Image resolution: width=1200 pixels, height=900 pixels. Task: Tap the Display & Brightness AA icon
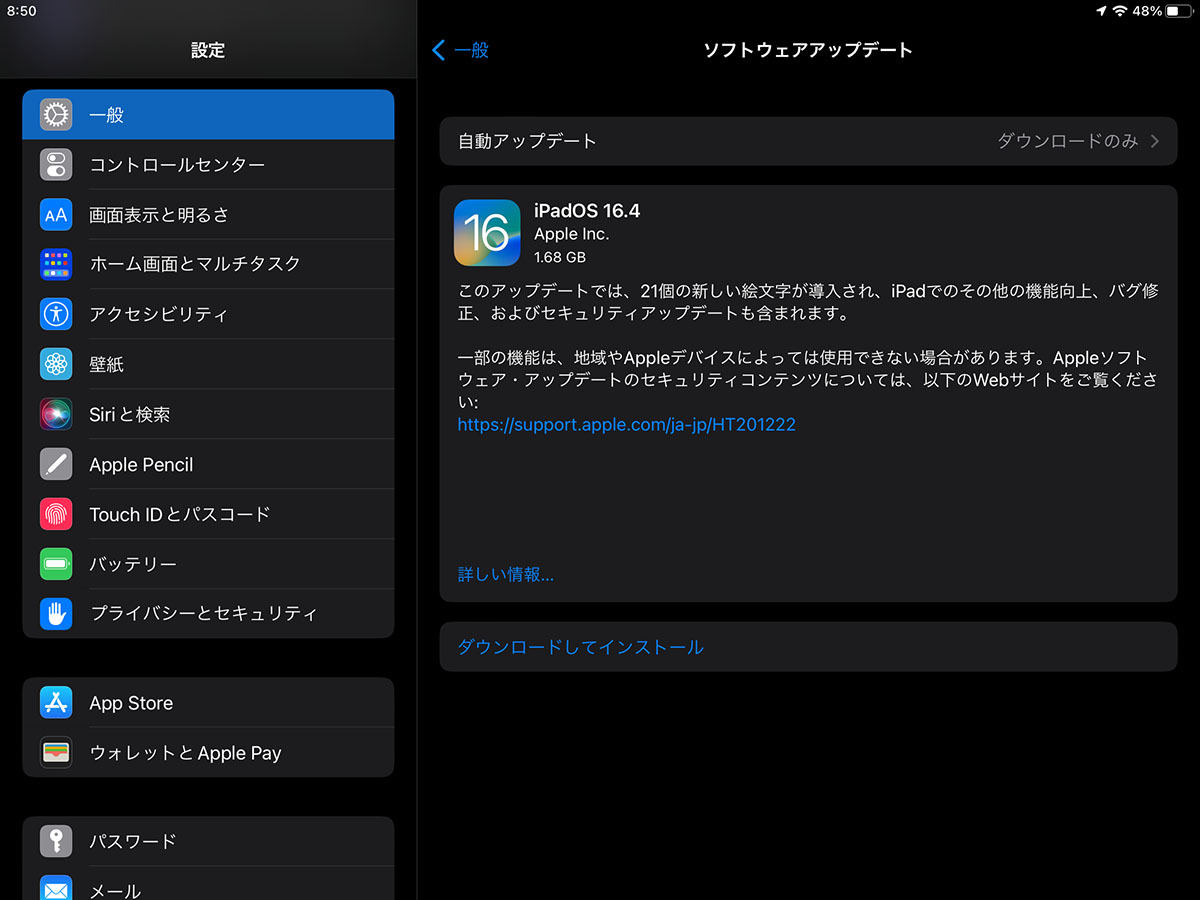56,215
